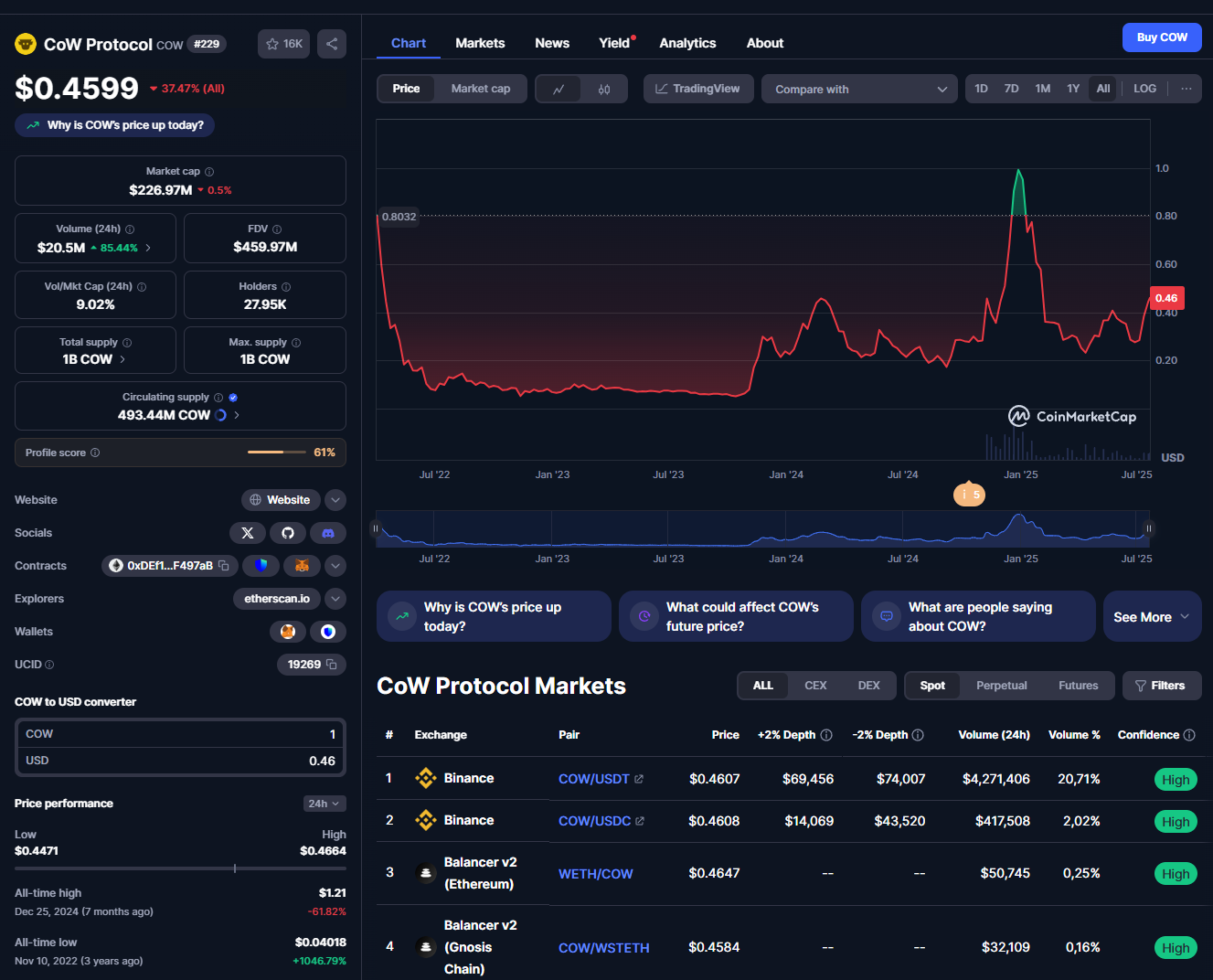Click the blue shield wallet icon in Contracts

(x=261, y=566)
